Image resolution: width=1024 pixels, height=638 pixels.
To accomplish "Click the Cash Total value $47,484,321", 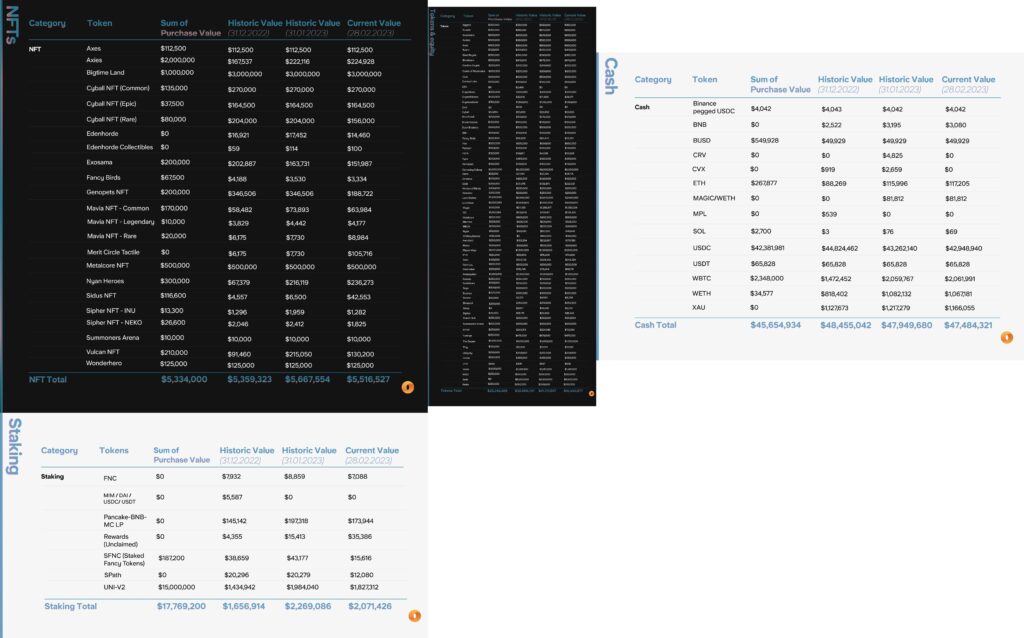I will [968, 325].
